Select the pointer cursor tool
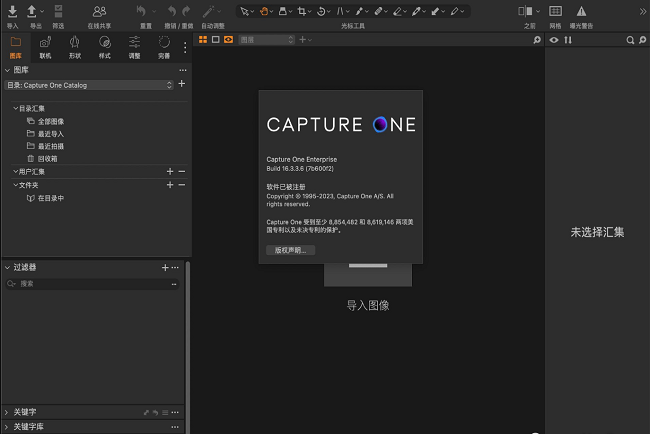 point(245,12)
